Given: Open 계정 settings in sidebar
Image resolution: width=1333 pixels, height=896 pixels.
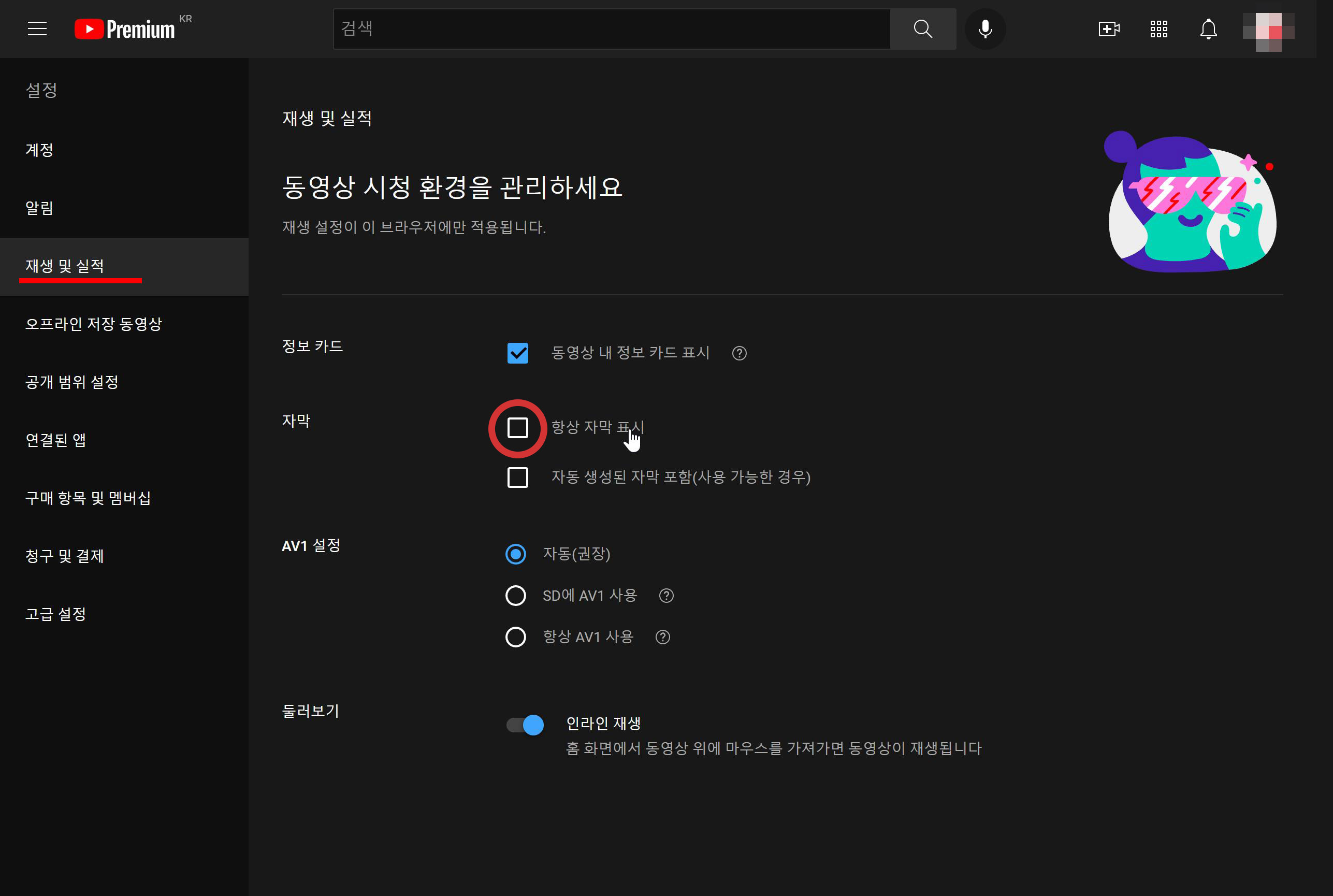Looking at the screenshot, I should 39,150.
